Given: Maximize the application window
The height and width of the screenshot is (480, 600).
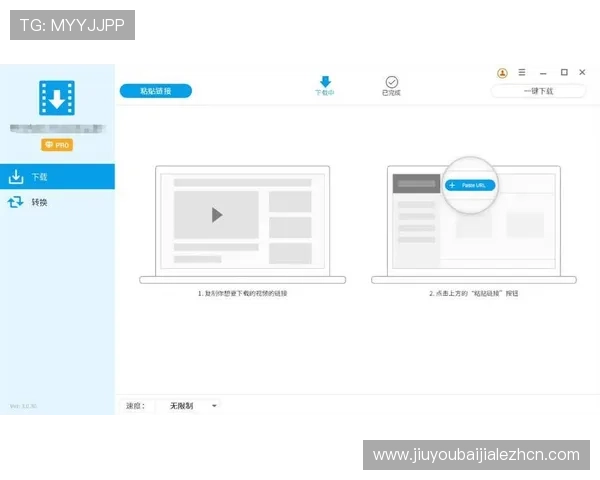Looking at the screenshot, I should point(564,73).
